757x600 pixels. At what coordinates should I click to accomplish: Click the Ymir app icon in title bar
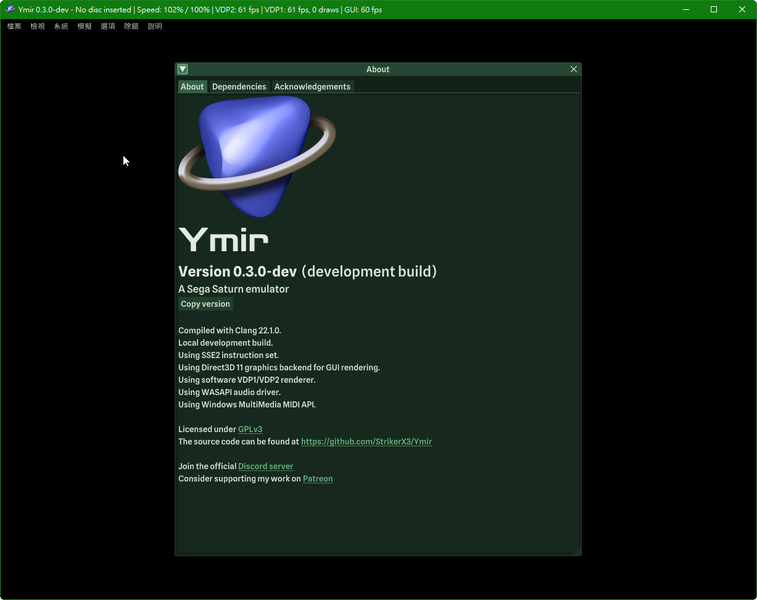click(x=9, y=9)
